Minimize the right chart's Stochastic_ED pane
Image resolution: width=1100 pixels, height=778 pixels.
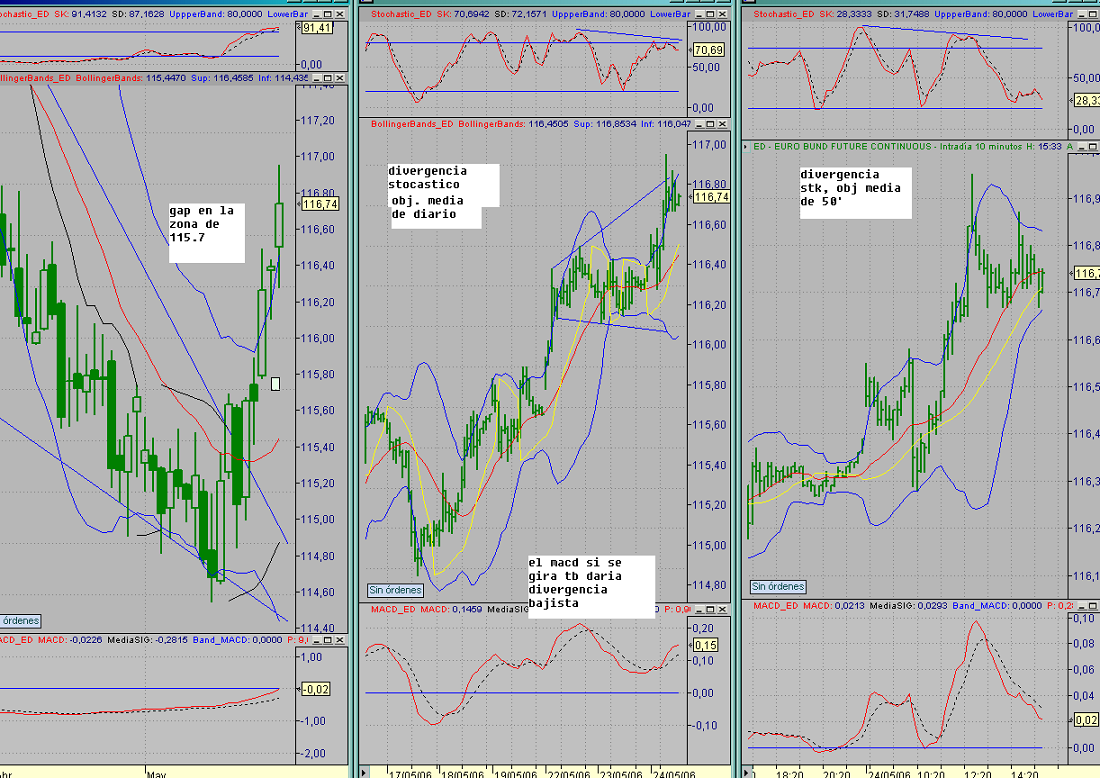tap(1081, 14)
